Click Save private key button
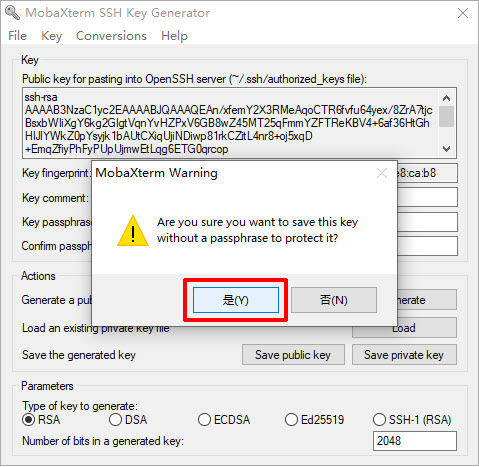The height and width of the screenshot is (467, 479). pyautogui.click(x=404, y=355)
